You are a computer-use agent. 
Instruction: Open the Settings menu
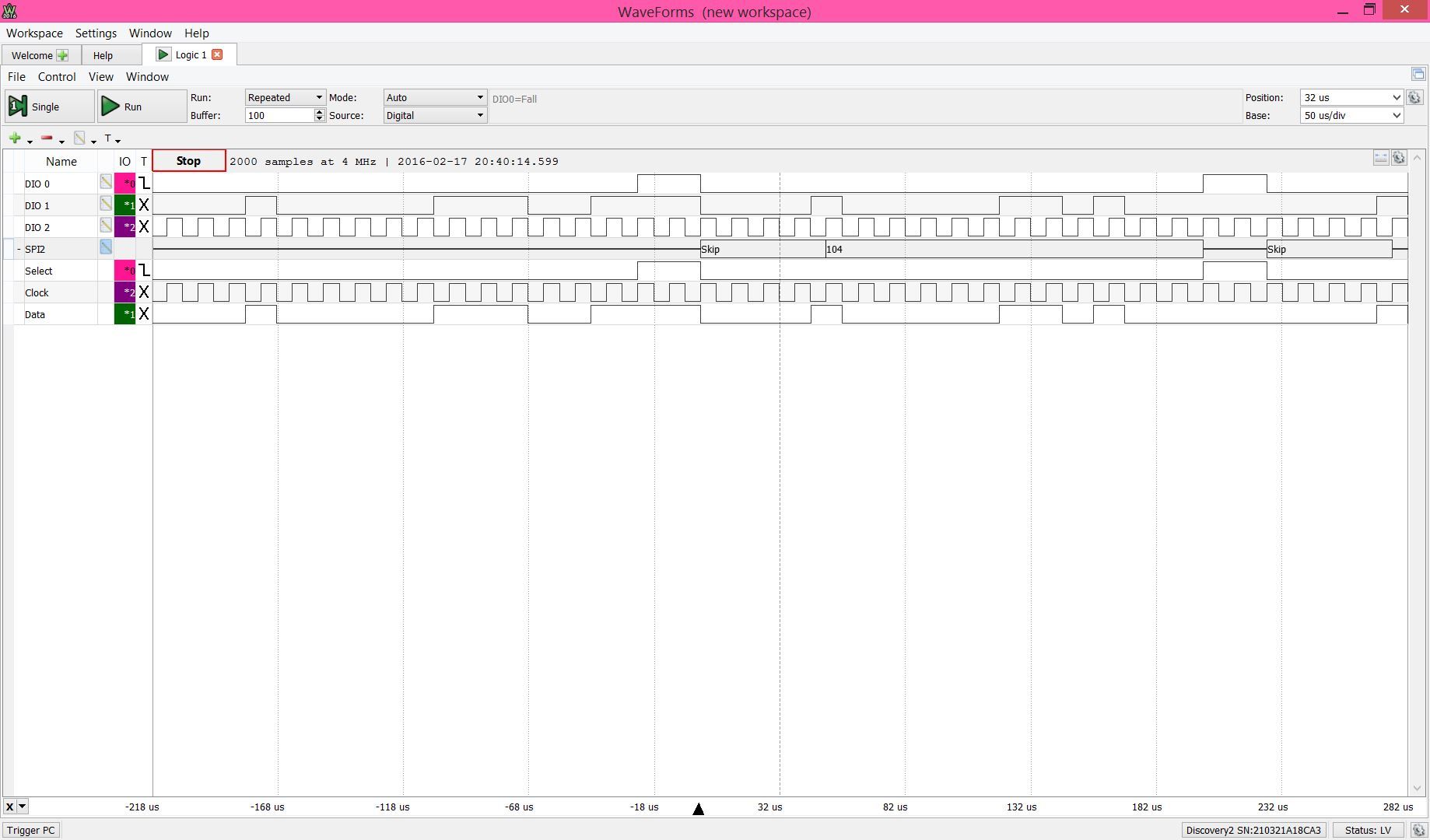(x=95, y=33)
